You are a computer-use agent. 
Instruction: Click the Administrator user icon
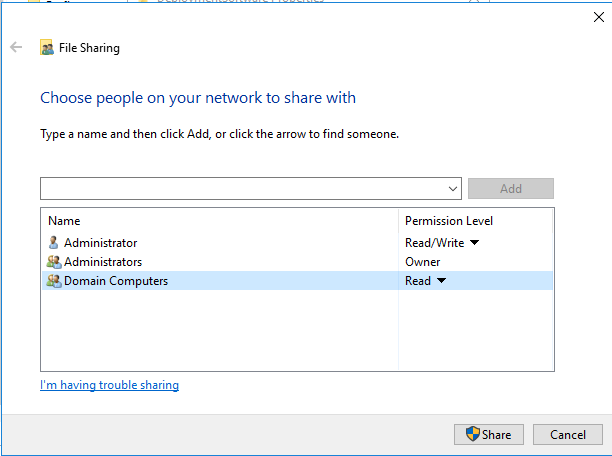(x=53, y=243)
